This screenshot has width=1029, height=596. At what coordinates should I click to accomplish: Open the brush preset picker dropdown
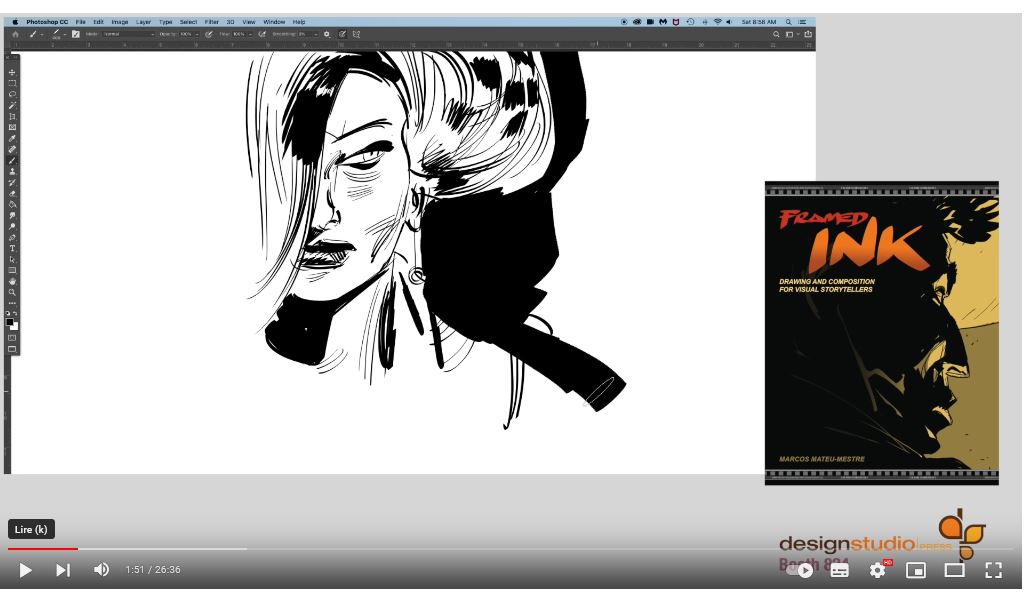coord(65,35)
